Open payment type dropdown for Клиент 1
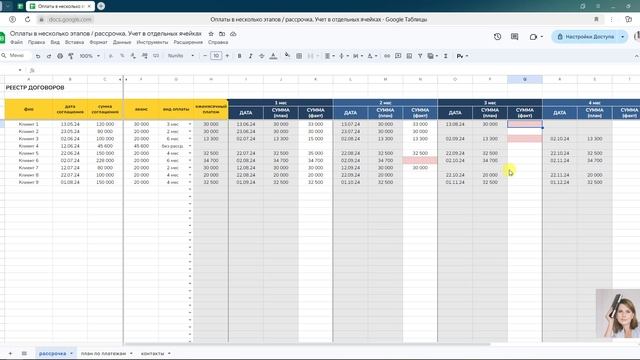The height and width of the screenshot is (360, 640). point(190,124)
